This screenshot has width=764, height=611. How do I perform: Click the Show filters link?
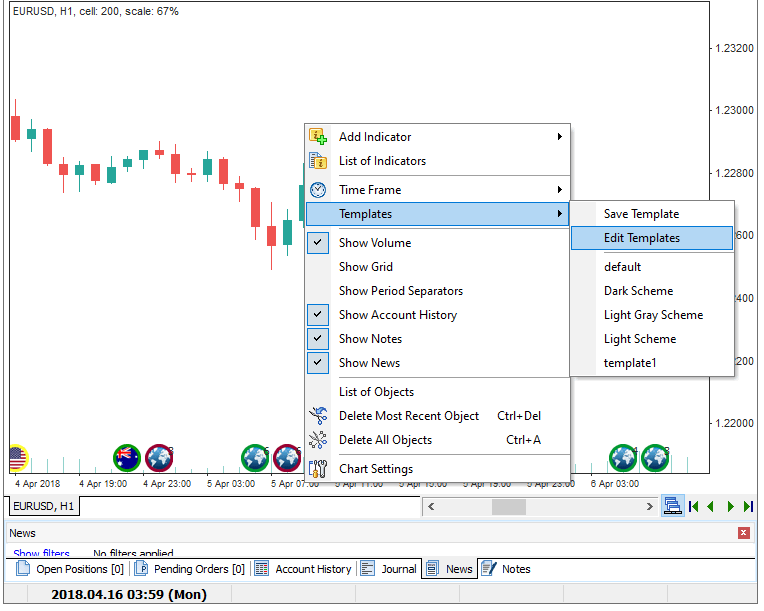click(x=41, y=553)
